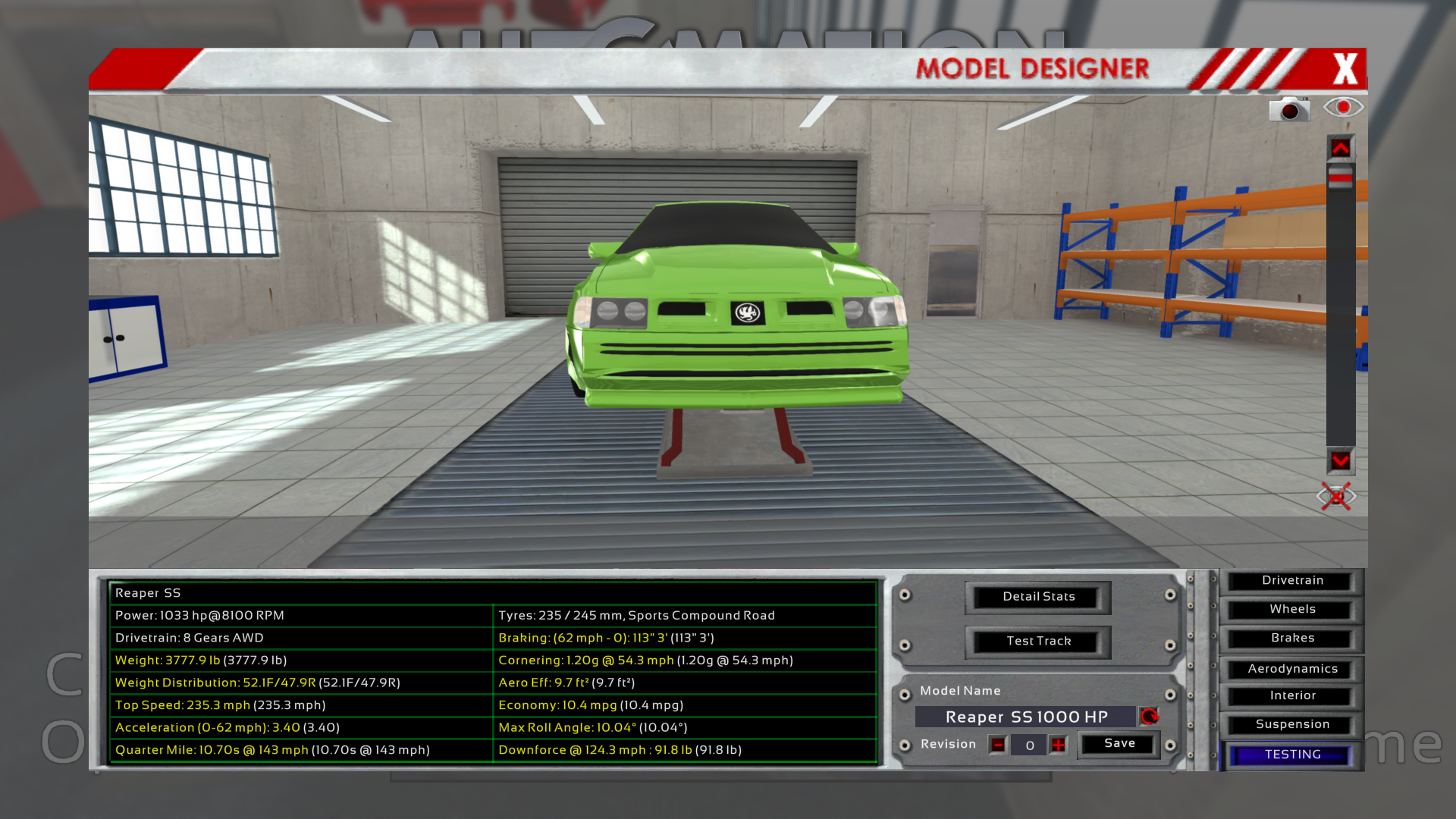The width and height of the screenshot is (1456, 819).
Task: Open the Suspension tab
Action: (x=1291, y=725)
